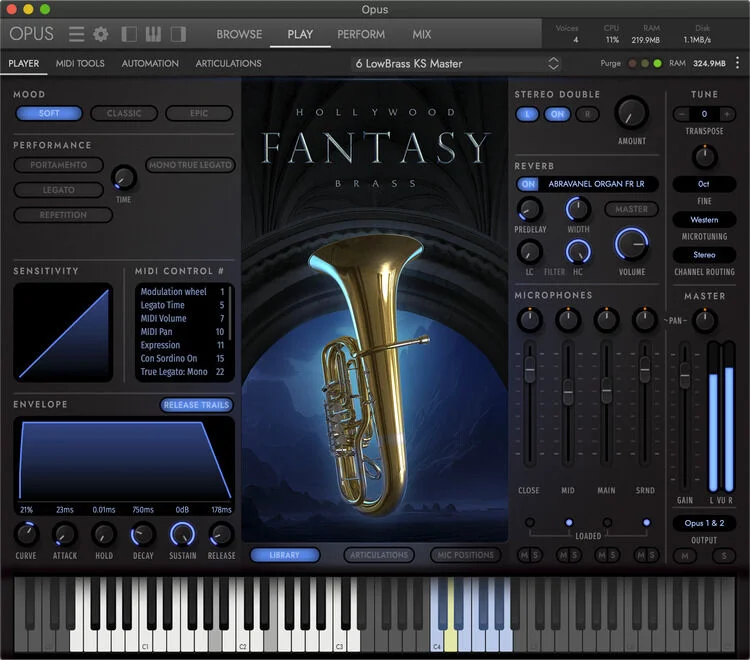The image size is (750, 660).
Task: Turn off the Reverb ON toggle
Action: pos(528,184)
